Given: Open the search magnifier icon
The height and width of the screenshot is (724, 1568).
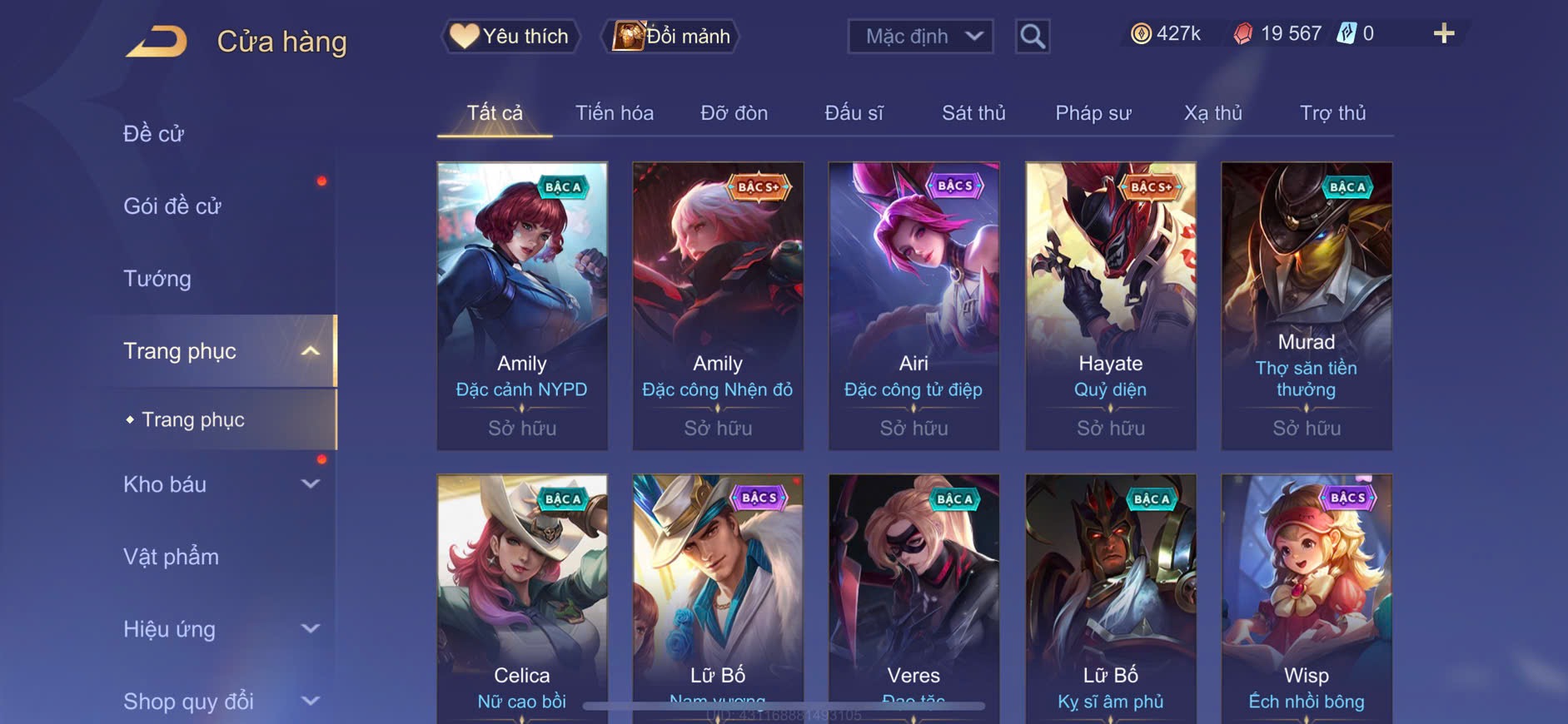Looking at the screenshot, I should (x=1033, y=36).
